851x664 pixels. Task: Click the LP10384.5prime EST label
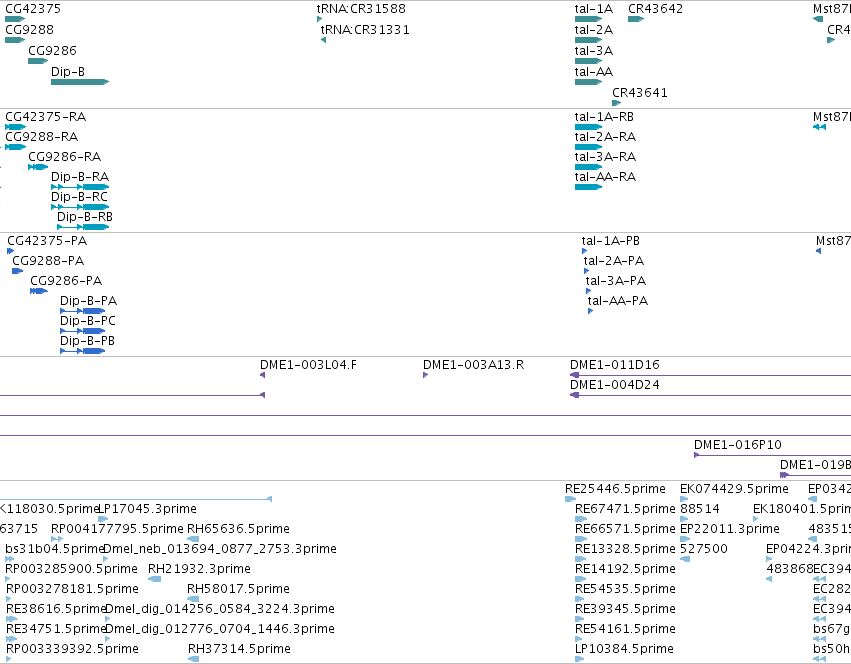tap(624, 649)
